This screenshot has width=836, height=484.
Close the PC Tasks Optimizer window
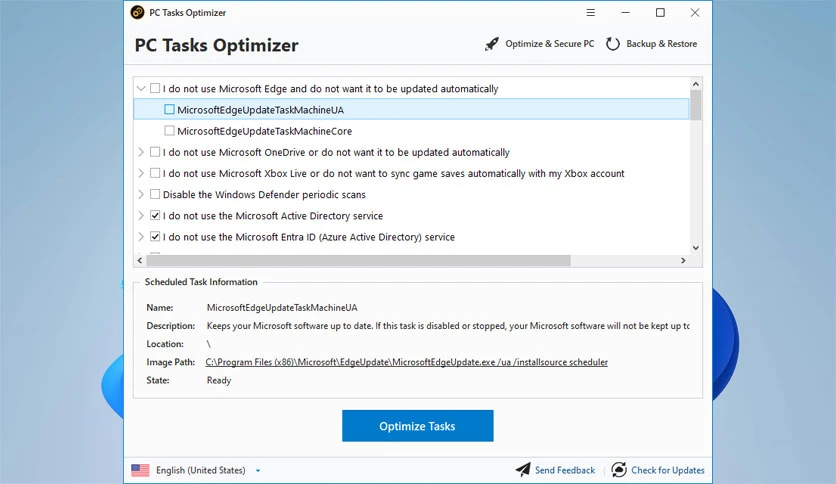pos(695,12)
